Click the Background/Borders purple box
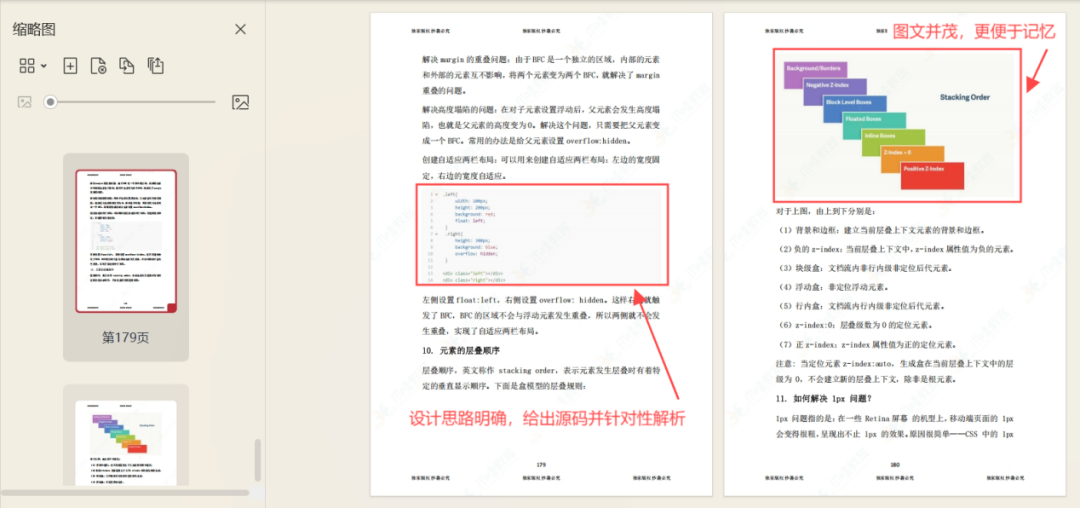1080x508 pixels. click(x=816, y=75)
